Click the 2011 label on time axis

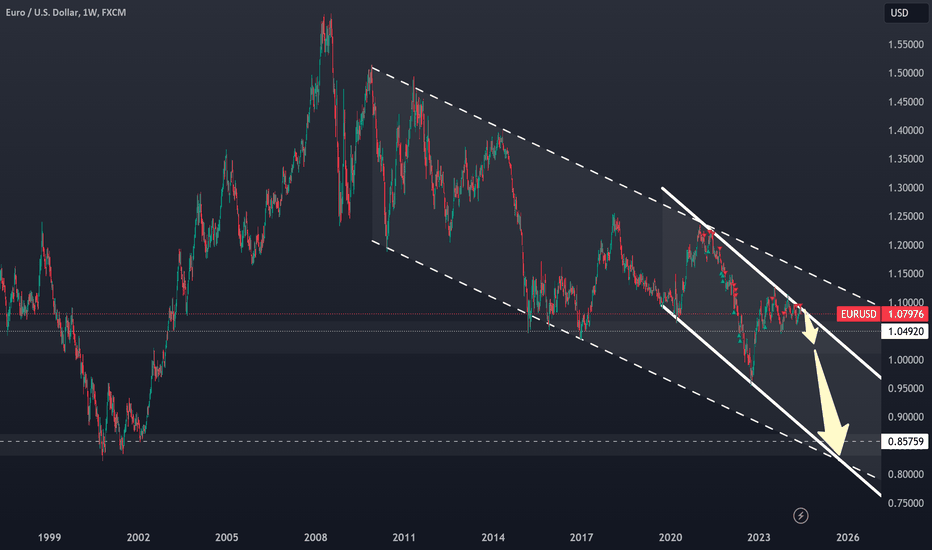tap(404, 538)
